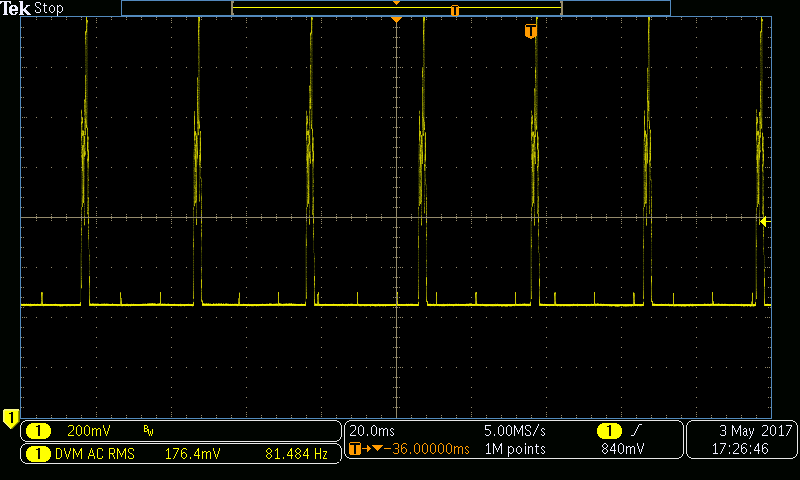Click the DVM AC RMS label
Image resolution: width=800 pixels, height=480 pixels.
95,453
